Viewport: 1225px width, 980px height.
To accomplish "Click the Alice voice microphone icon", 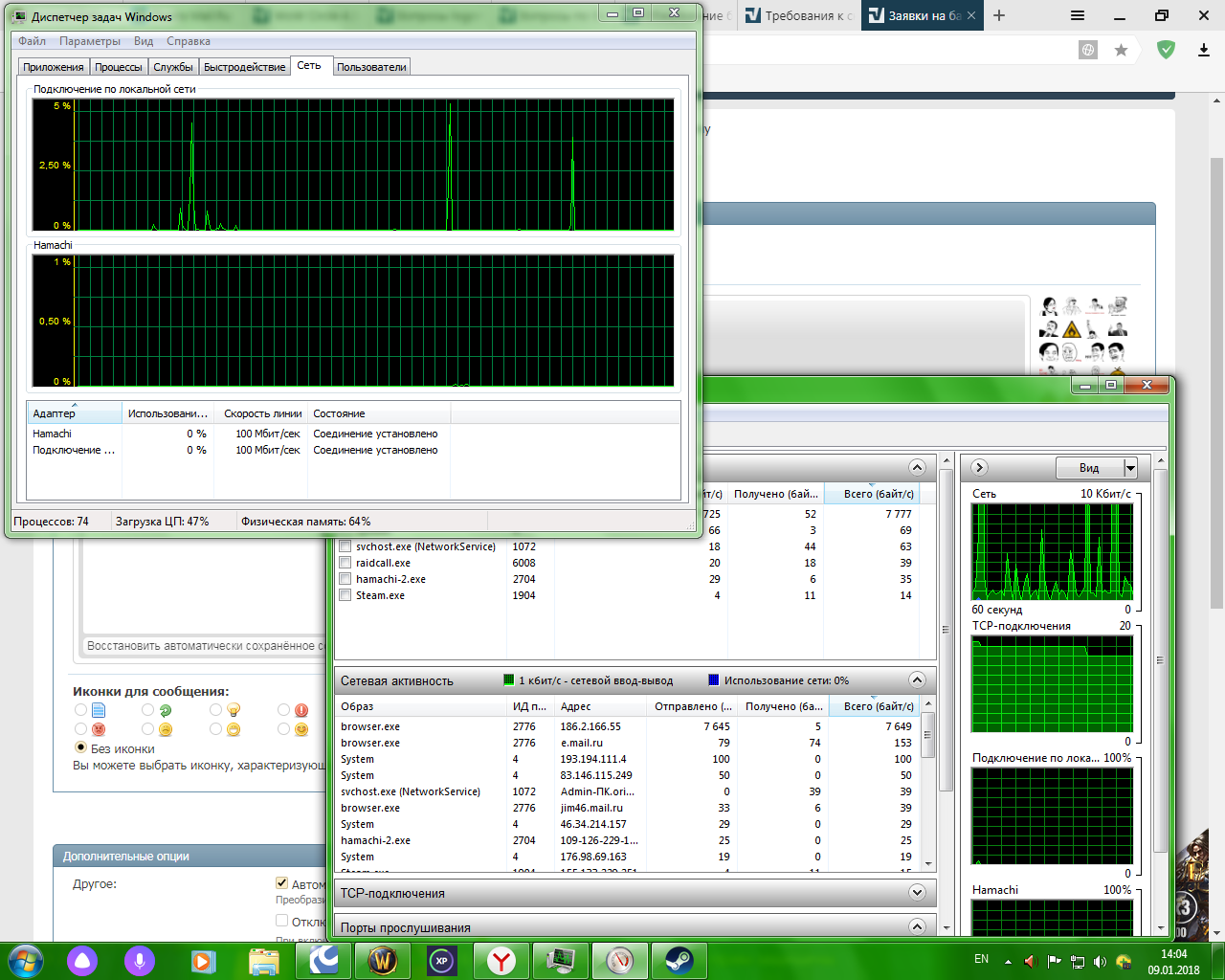I will click(x=140, y=960).
